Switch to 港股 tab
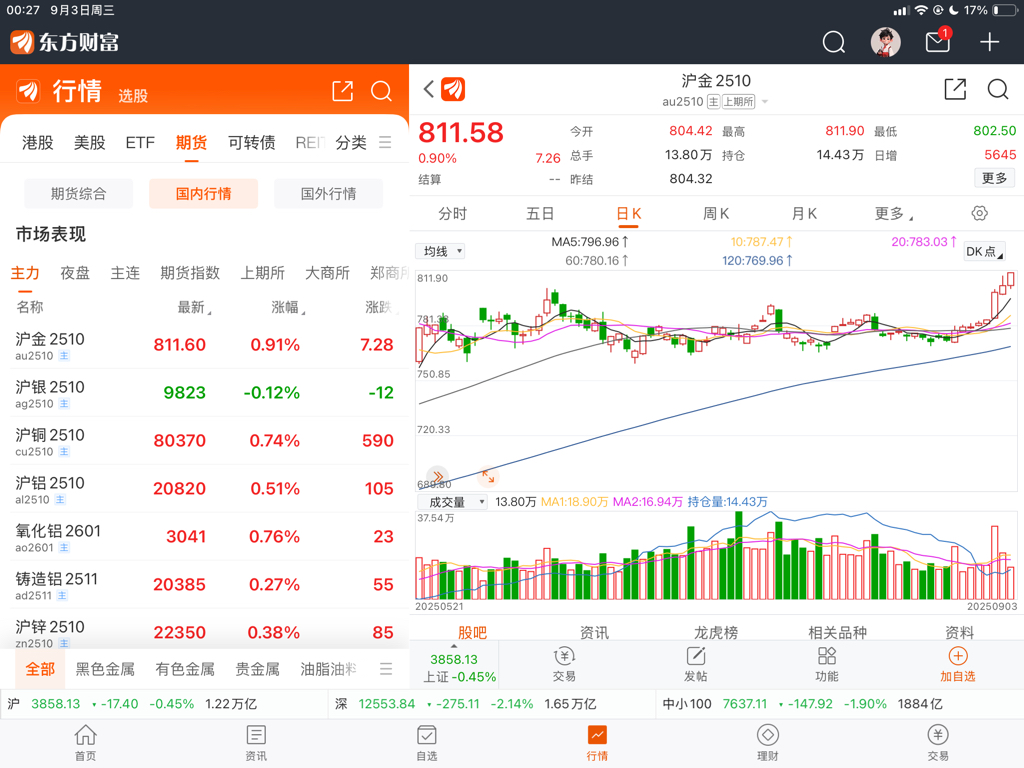 coord(38,142)
